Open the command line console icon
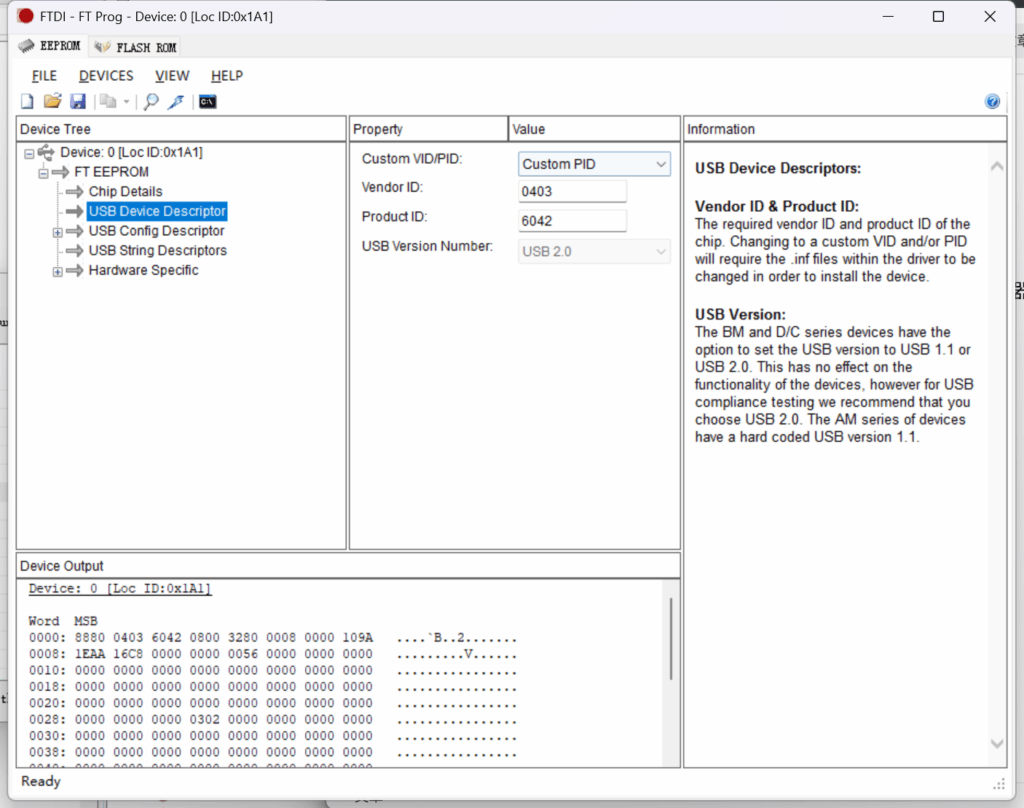The image size is (1024, 808). click(208, 101)
